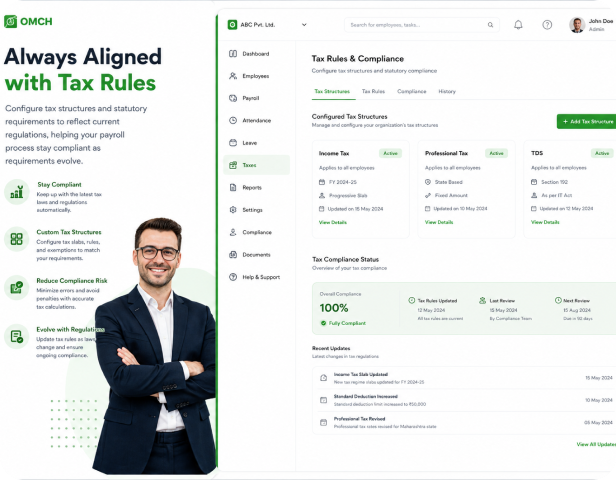
Task: Switch to the Tax Structures tab
Action: [x=332, y=92]
